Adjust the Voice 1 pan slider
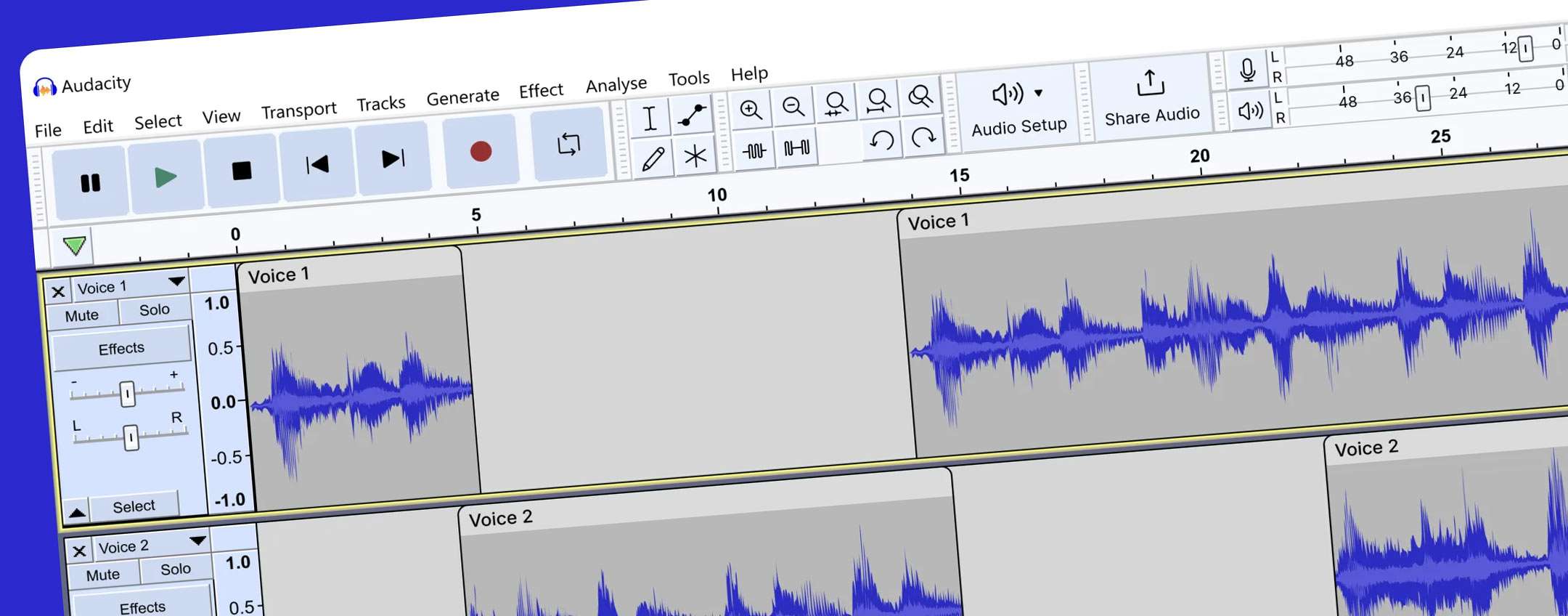 [x=131, y=437]
